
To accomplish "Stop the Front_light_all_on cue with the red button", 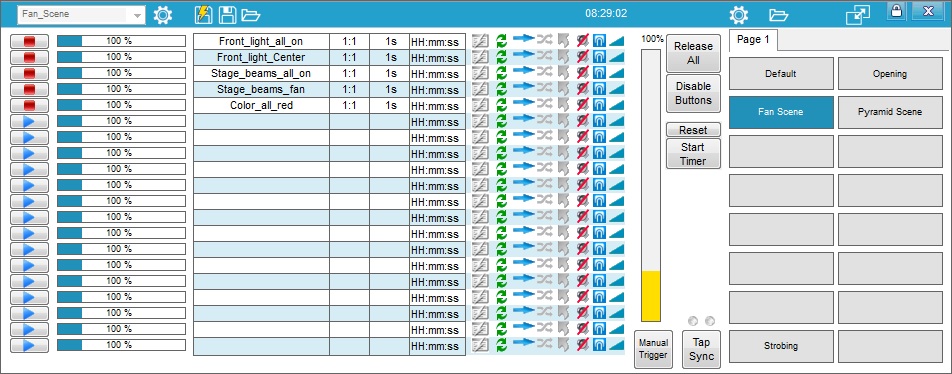I will click(x=30, y=41).
